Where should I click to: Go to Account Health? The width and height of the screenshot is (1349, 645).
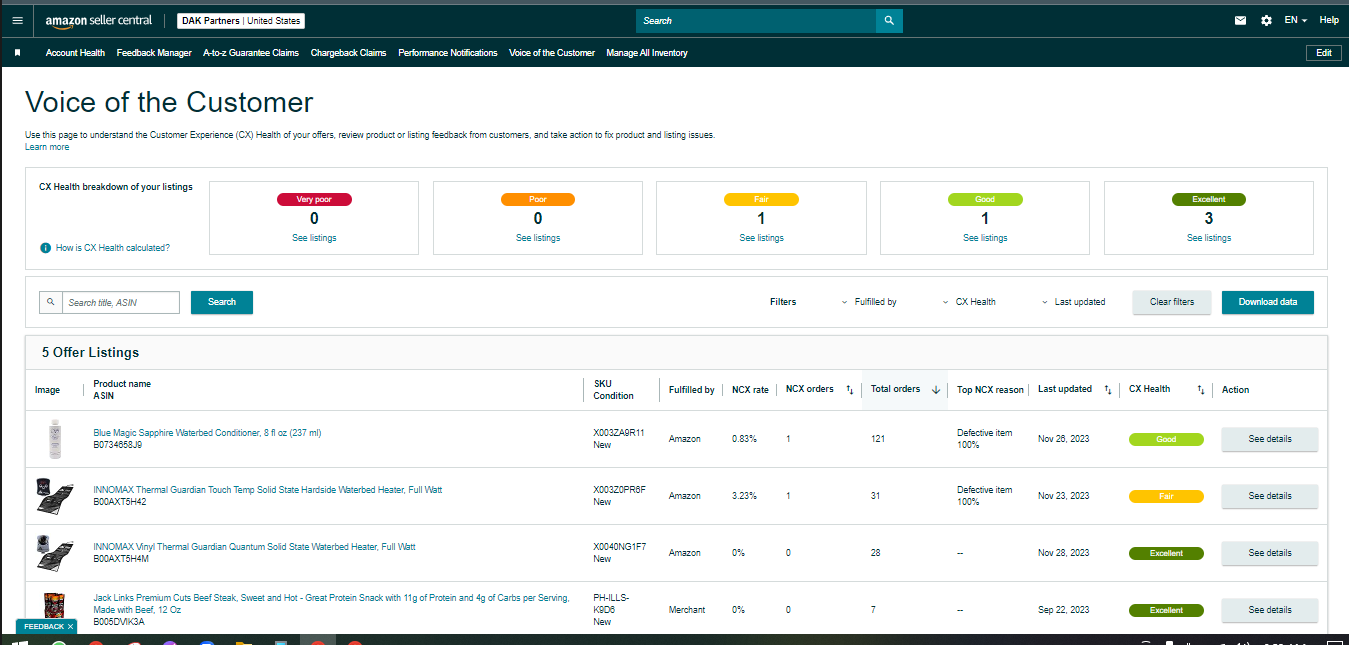tap(75, 53)
